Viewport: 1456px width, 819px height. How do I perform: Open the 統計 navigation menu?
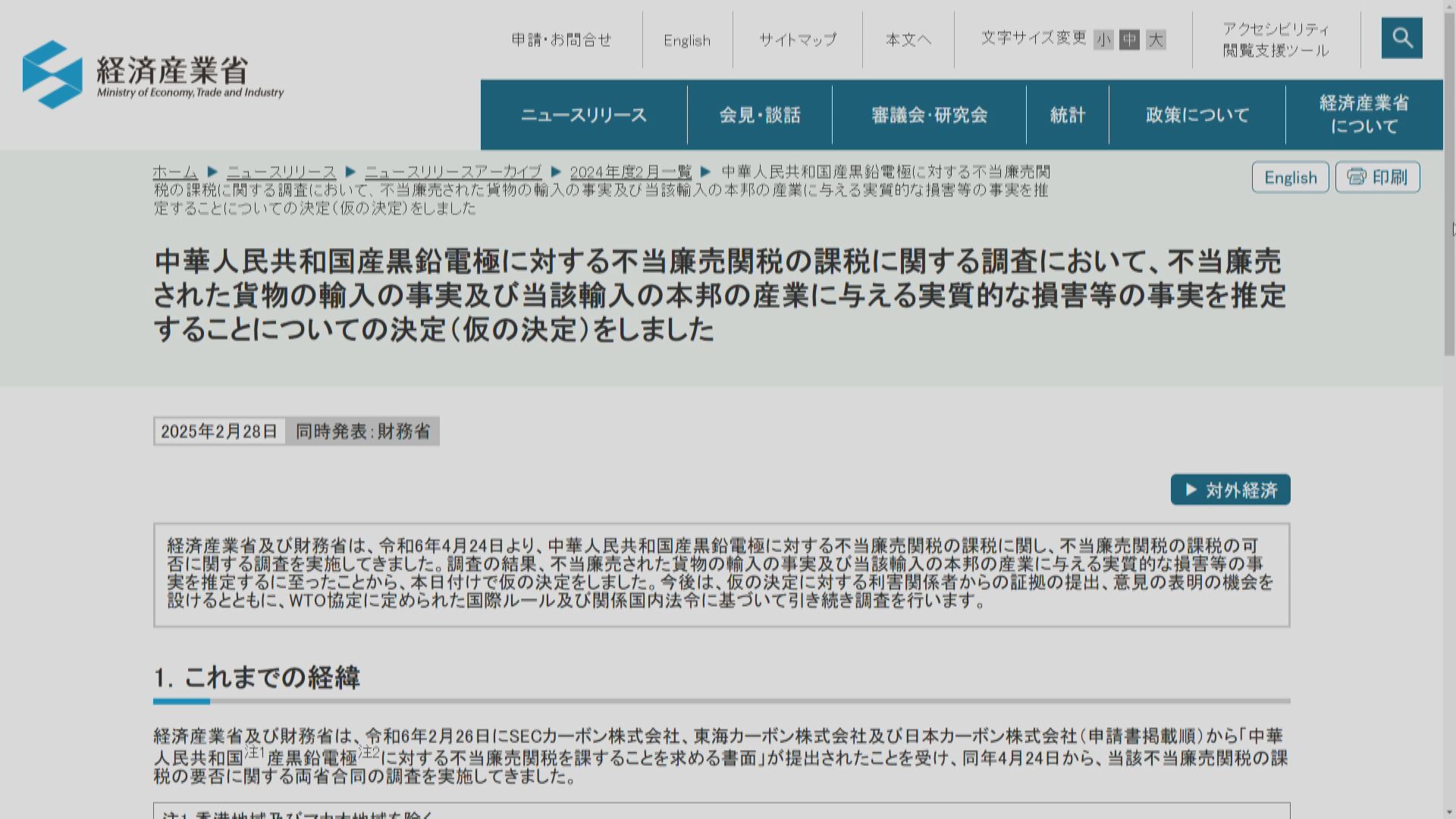pos(1067,115)
